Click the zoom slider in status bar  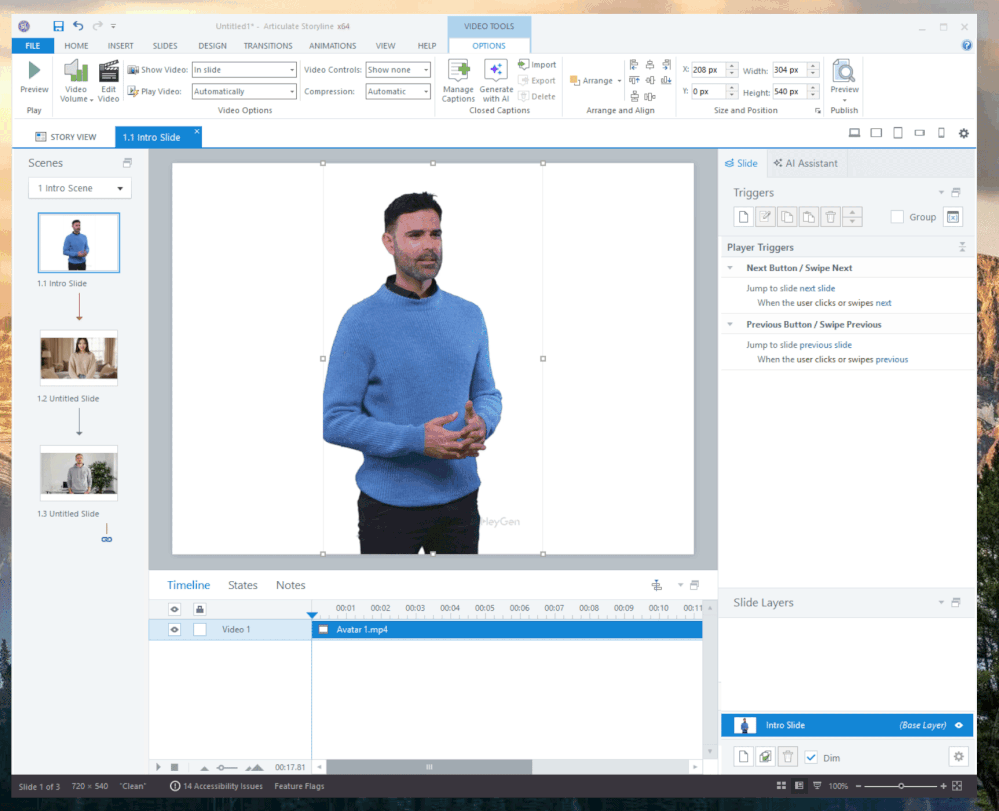click(x=902, y=786)
